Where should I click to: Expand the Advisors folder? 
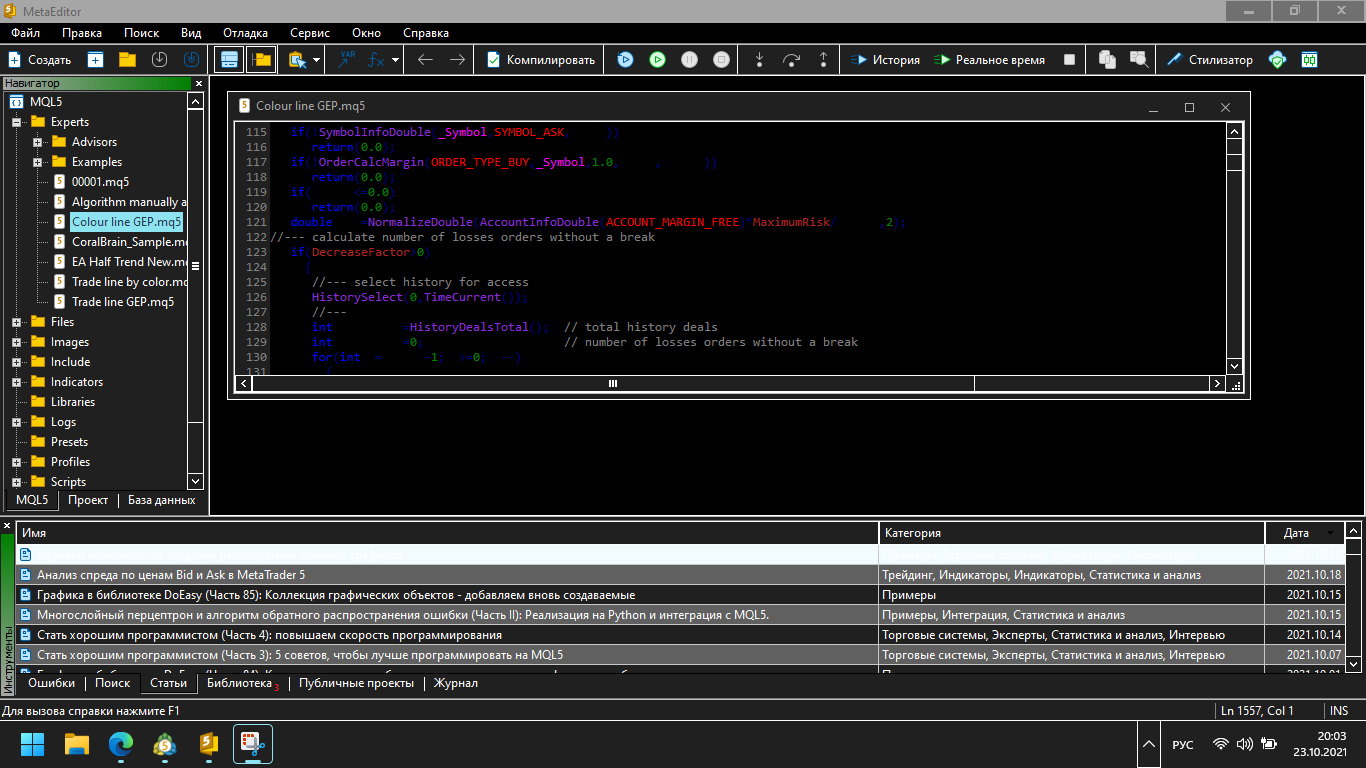point(37,142)
